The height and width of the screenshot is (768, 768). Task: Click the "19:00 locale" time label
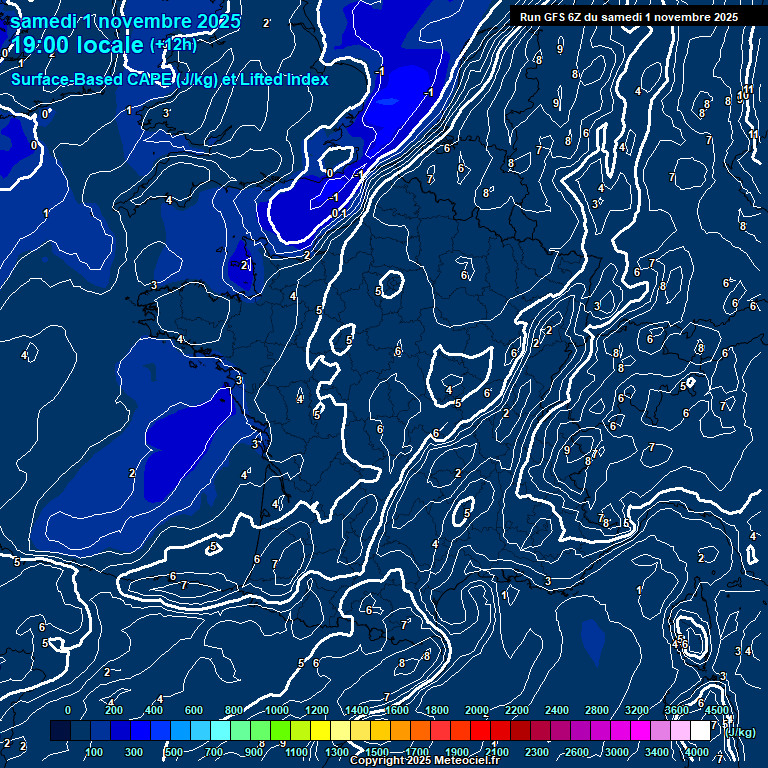tap(77, 45)
